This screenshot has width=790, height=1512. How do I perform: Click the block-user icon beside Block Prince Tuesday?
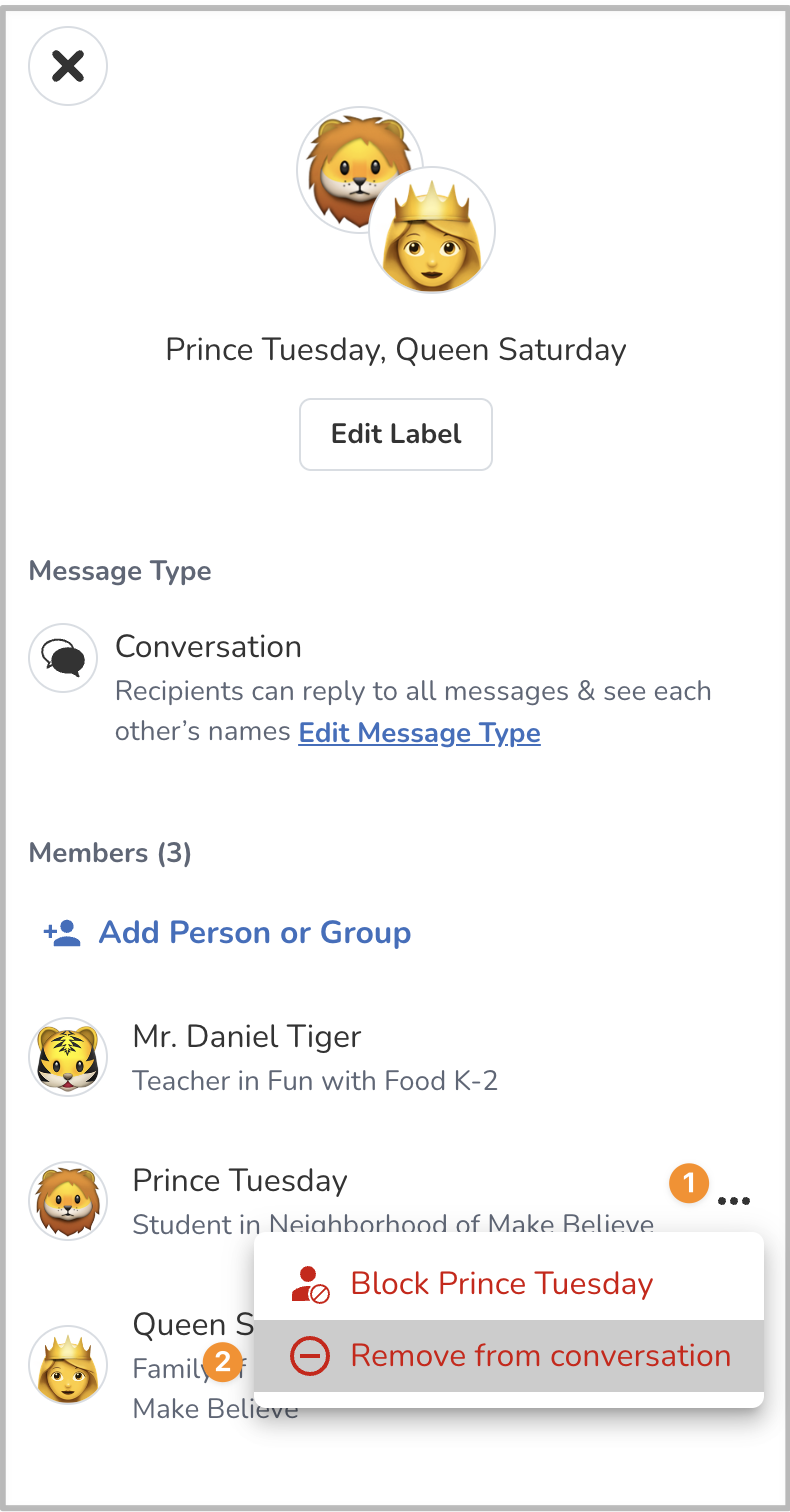308,1283
